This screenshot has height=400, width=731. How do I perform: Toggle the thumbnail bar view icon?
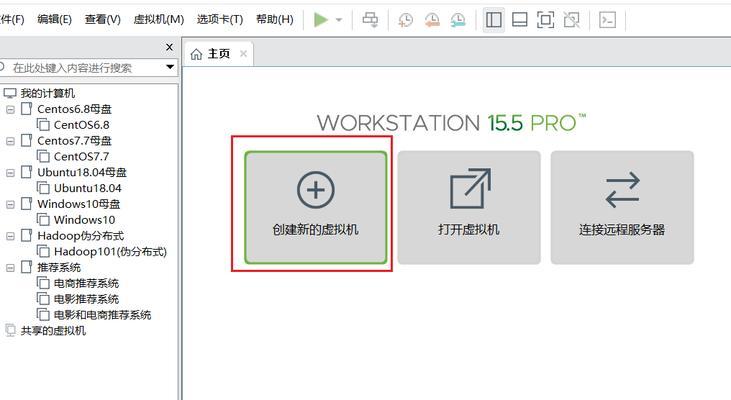click(519, 20)
